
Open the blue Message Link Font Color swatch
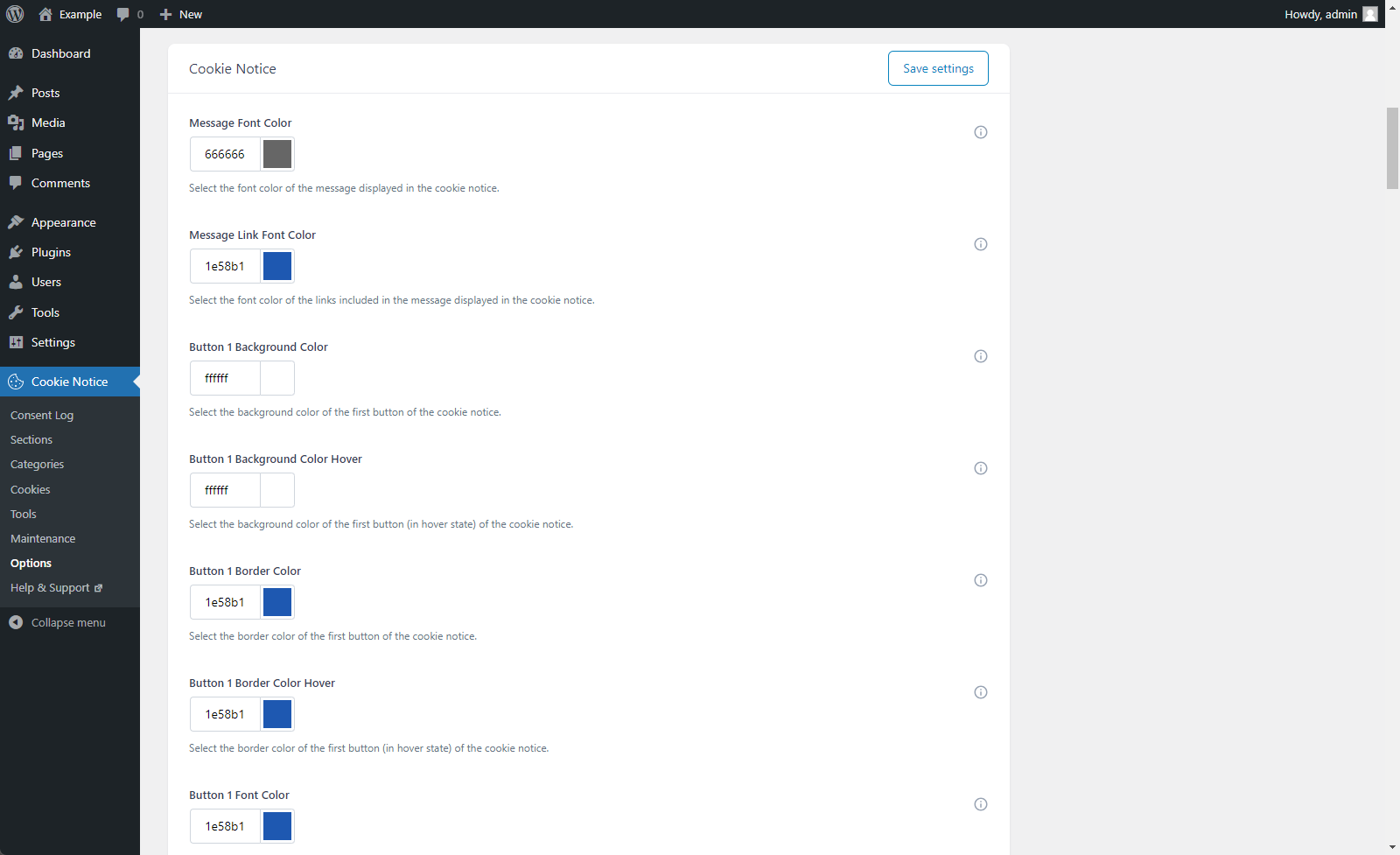(277, 266)
